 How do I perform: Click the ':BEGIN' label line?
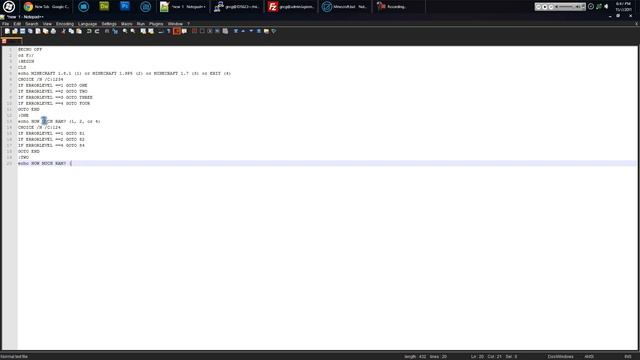pyautogui.click(x=26, y=61)
